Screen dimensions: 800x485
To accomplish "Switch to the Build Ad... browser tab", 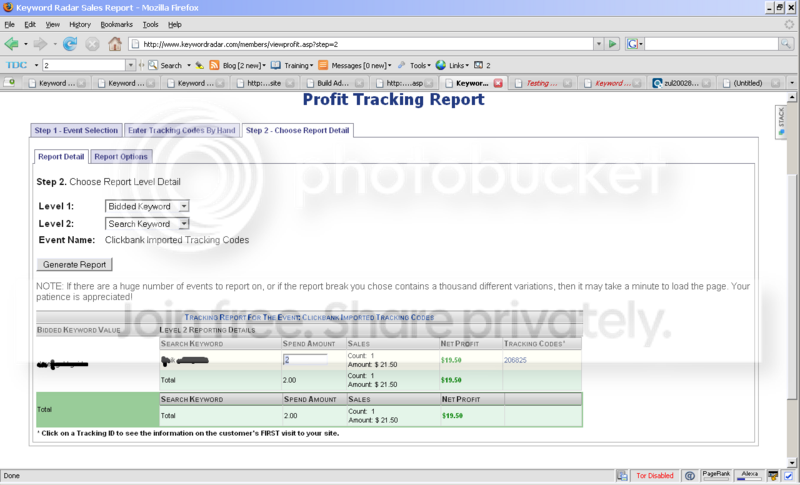I will coord(335,83).
